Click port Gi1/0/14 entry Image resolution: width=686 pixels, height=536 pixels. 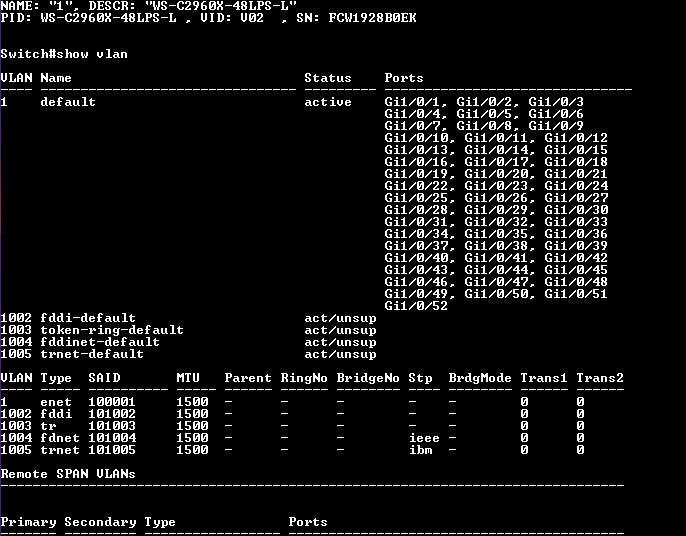coord(496,150)
